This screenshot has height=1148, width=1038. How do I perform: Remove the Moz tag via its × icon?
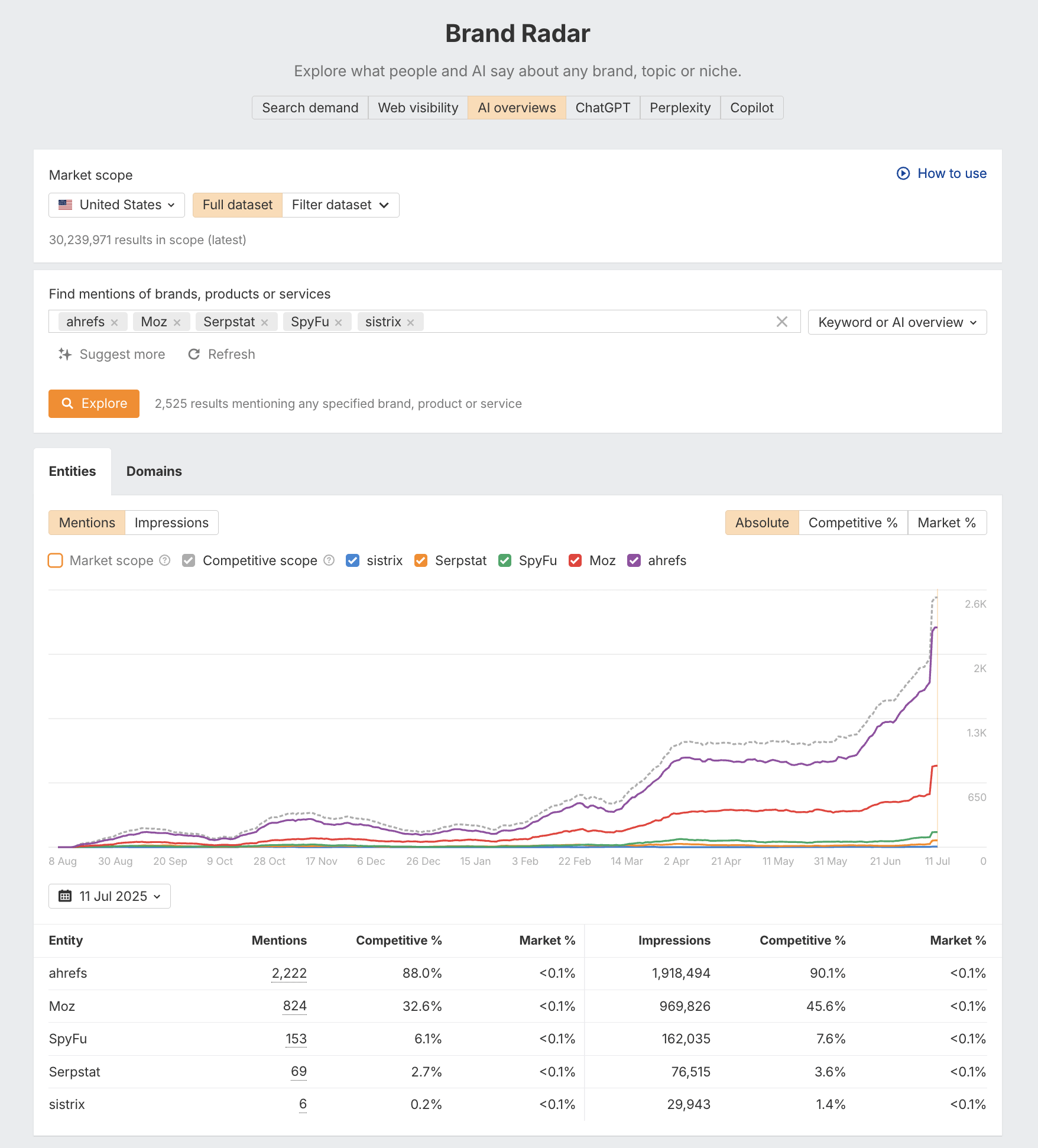[x=179, y=322]
